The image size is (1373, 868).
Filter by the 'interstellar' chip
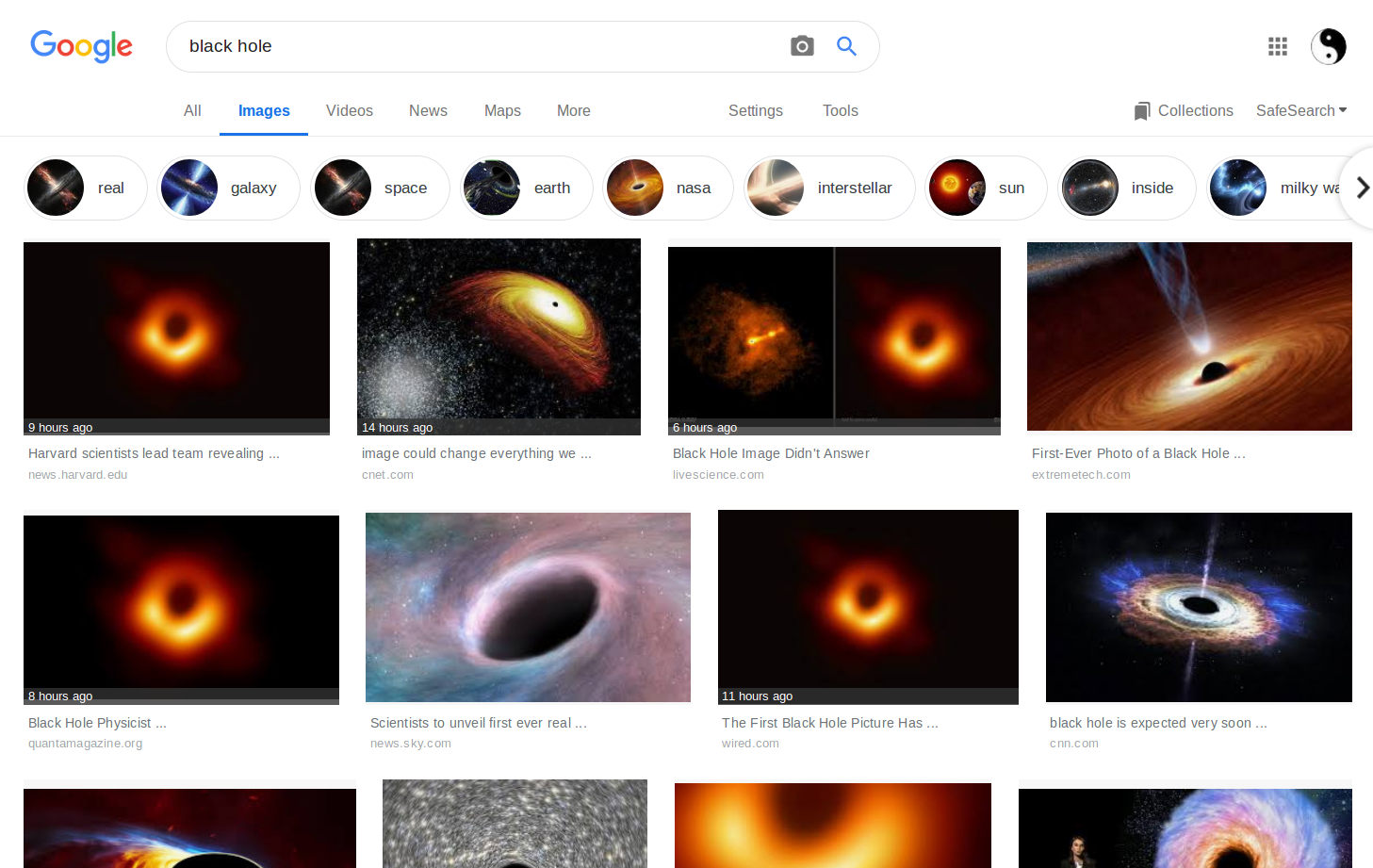click(x=829, y=188)
